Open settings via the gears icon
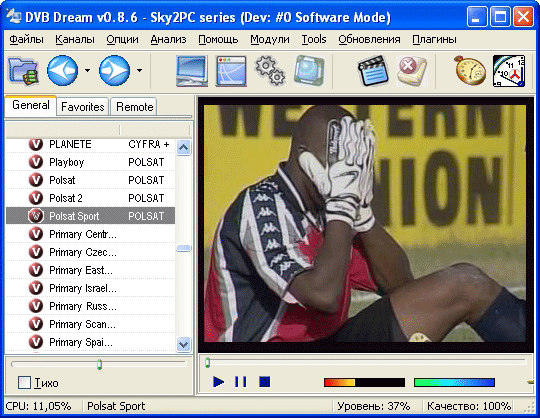Viewport: 540px width, 418px height. click(270, 71)
